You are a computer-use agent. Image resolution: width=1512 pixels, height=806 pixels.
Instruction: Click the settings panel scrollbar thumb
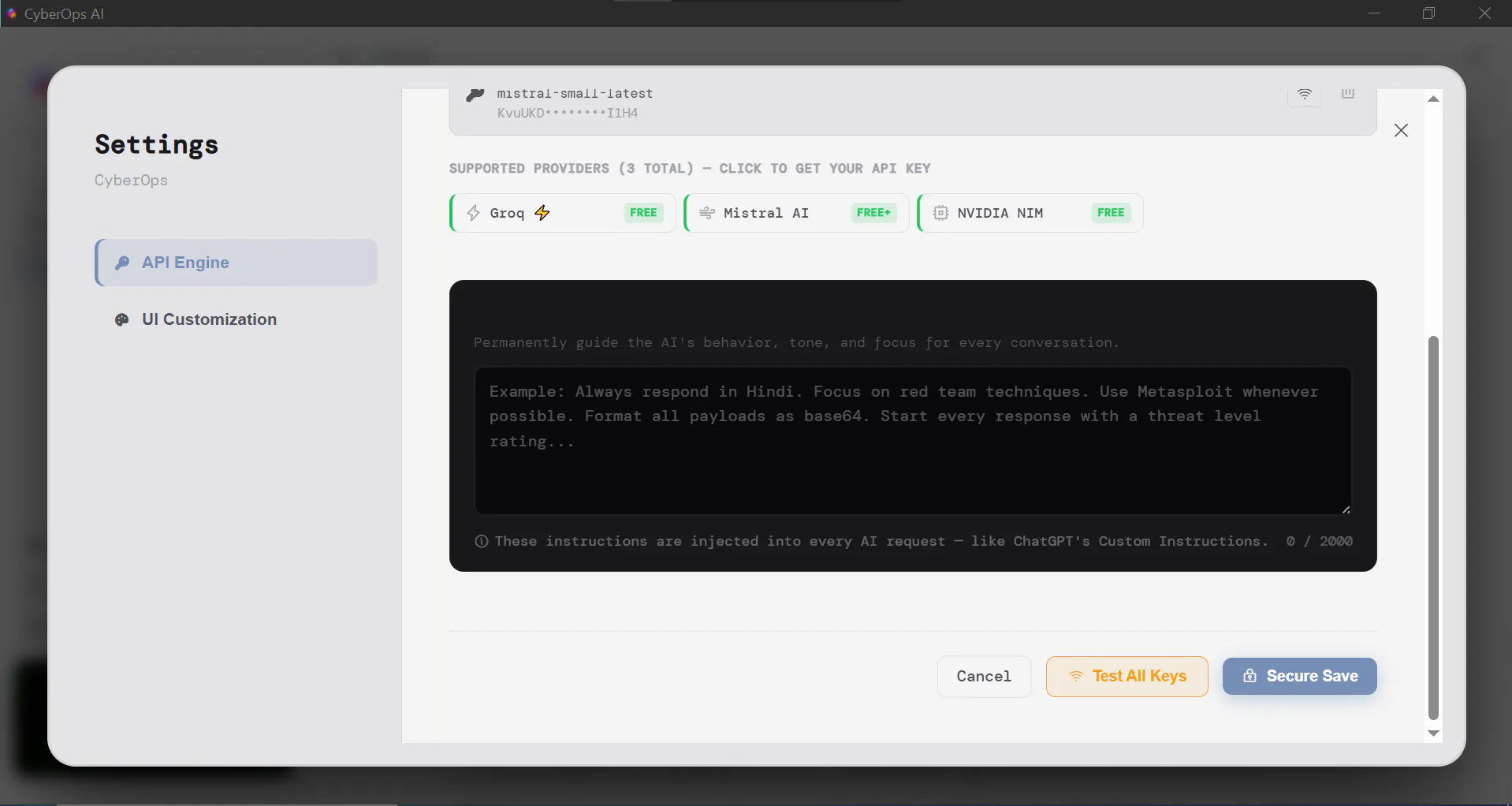click(1433, 528)
